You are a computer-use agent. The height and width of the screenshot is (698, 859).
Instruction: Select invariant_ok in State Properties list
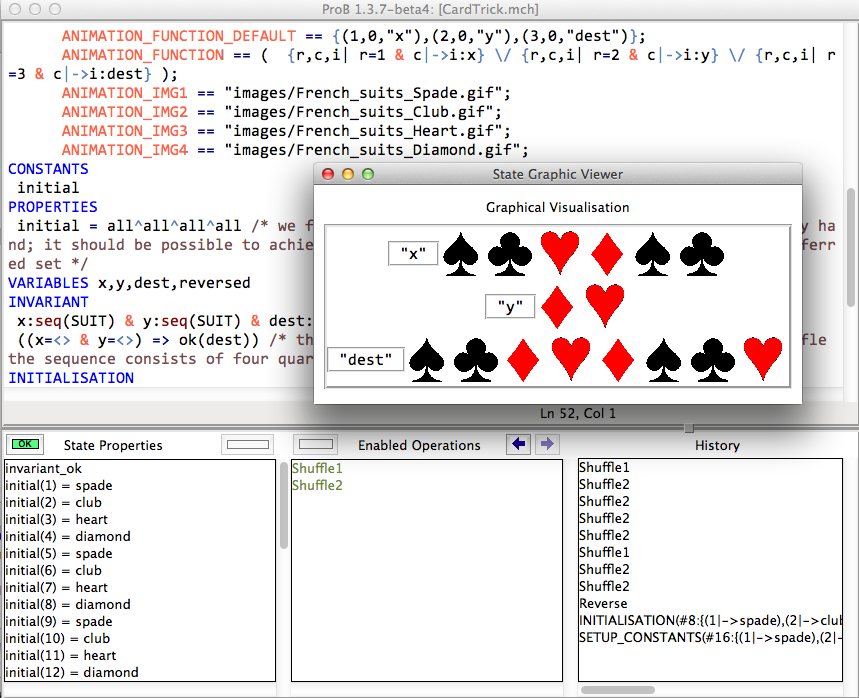click(42, 468)
